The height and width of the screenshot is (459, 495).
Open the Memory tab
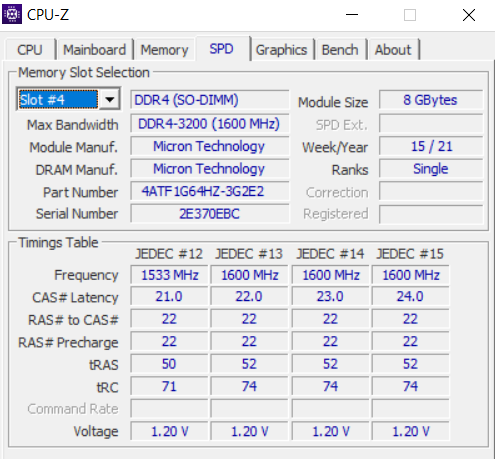[x=164, y=50]
